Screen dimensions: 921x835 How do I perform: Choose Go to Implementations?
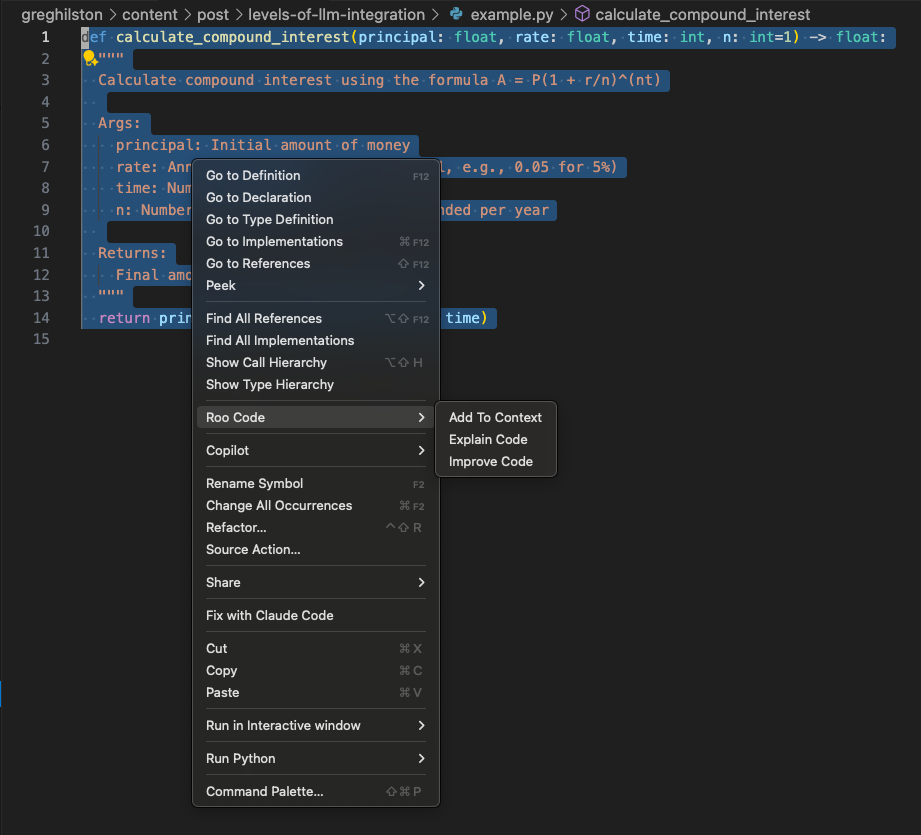pos(315,241)
